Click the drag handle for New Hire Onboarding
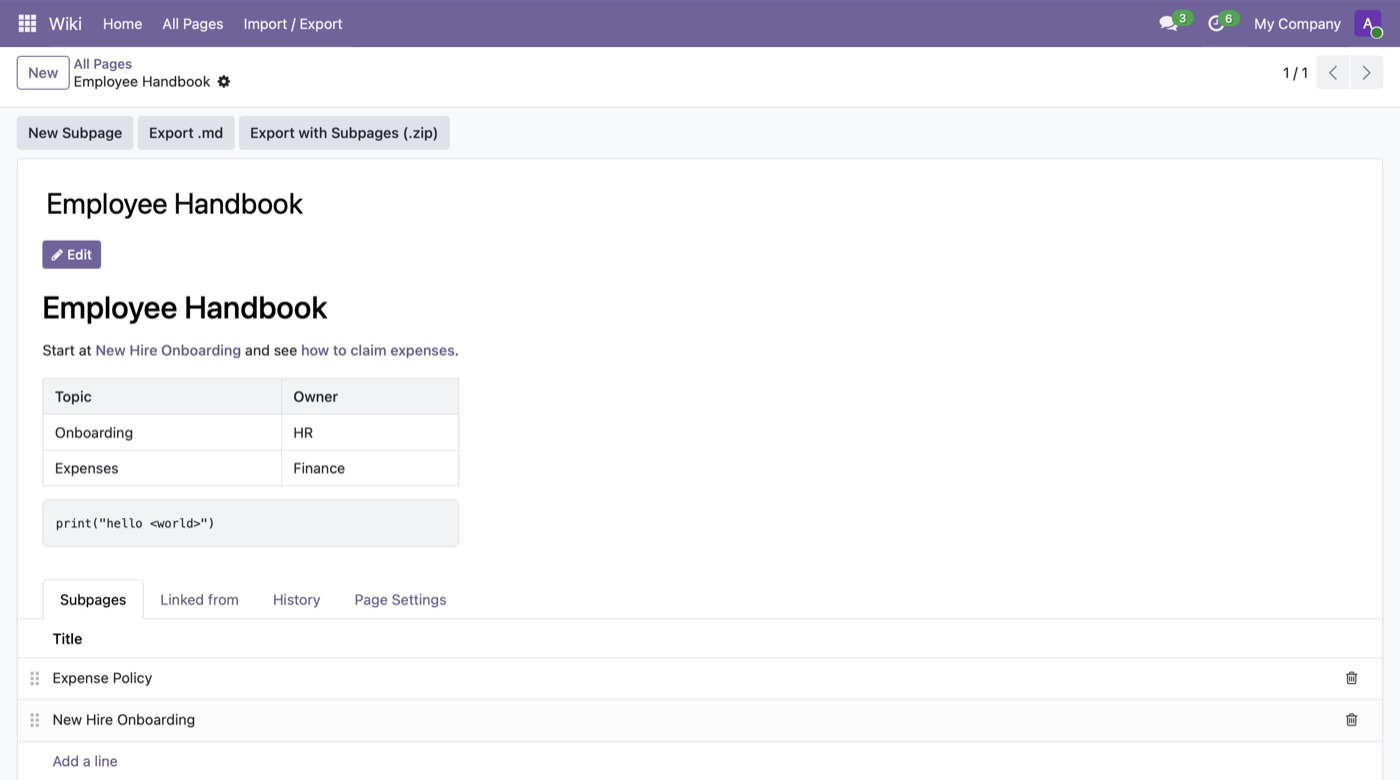 tap(34, 720)
